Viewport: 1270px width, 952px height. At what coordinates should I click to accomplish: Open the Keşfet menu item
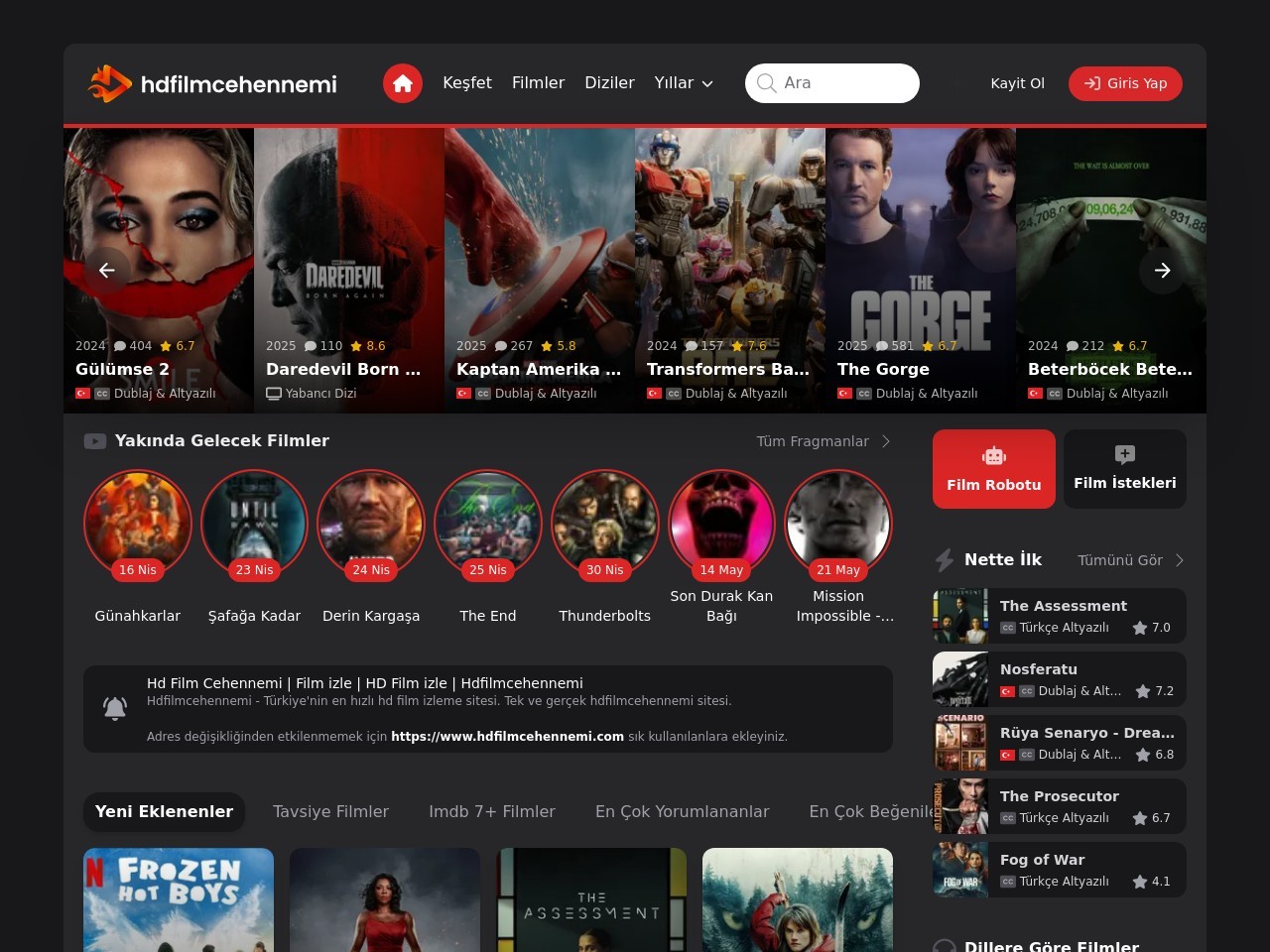tap(467, 83)
